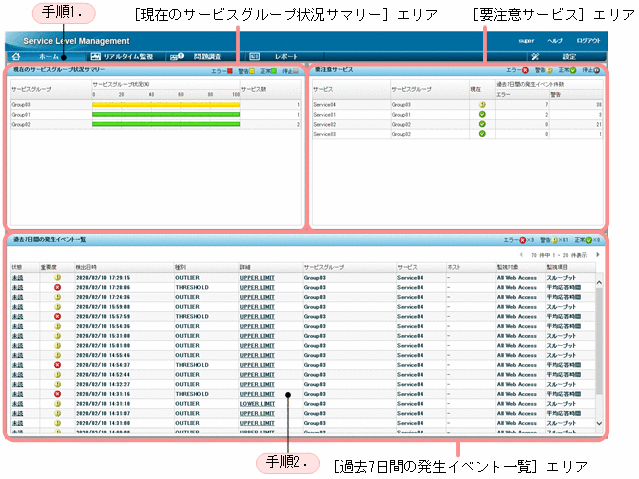Click the super user name in header
Viewport: 639px width, 479px height.
pyautogui.click(x=526, y=41)
